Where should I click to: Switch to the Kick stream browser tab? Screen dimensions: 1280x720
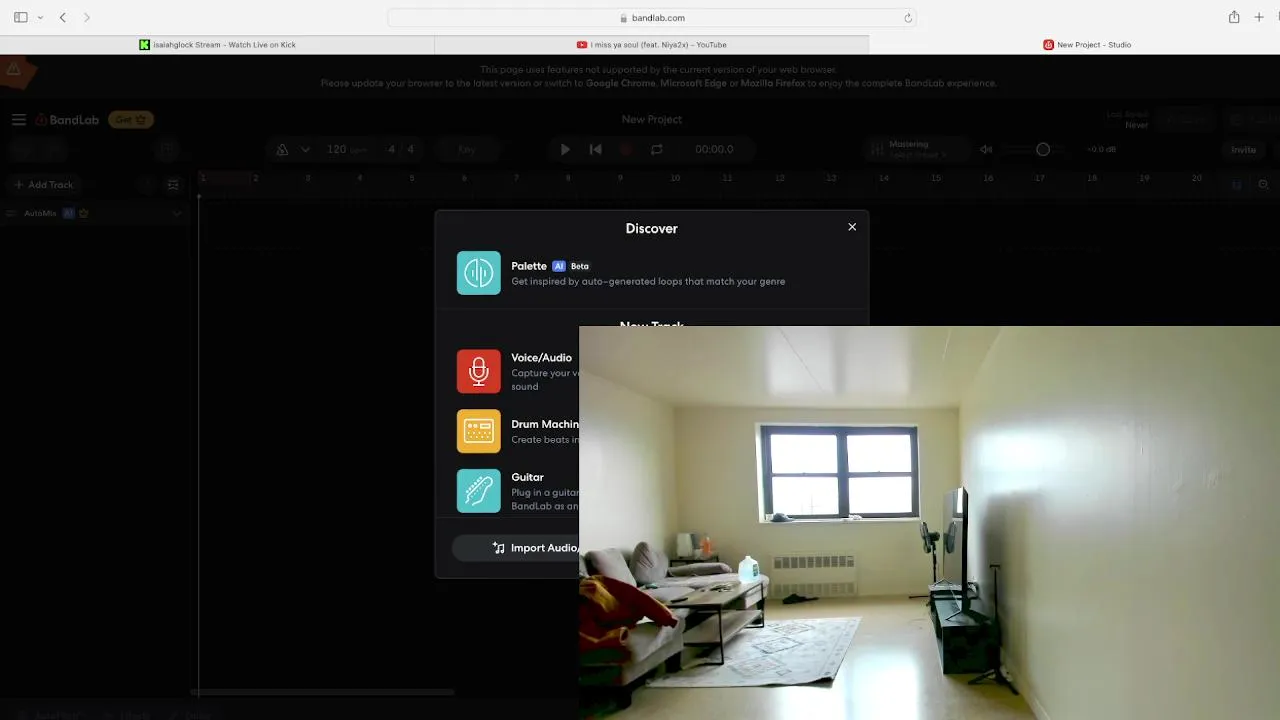[x=217, y=45]
